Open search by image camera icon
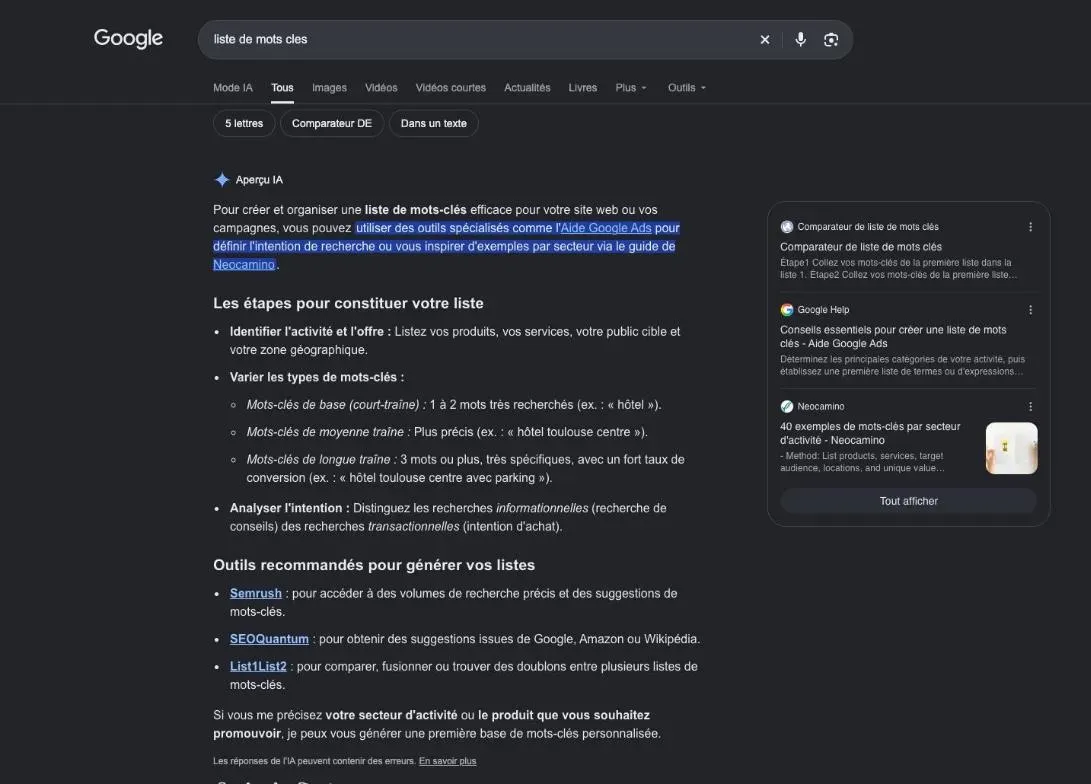1091x784 pixels. pyautogui.click(x=831, y=40)
